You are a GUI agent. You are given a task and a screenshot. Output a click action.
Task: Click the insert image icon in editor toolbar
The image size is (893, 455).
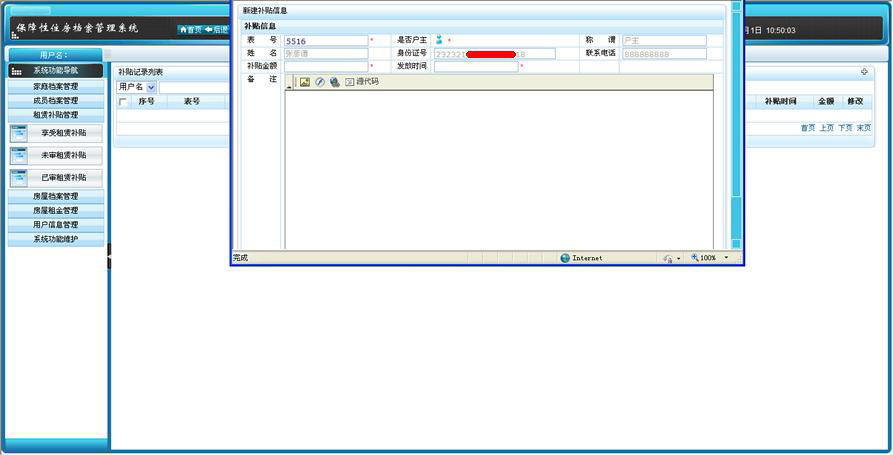(305, 82)
